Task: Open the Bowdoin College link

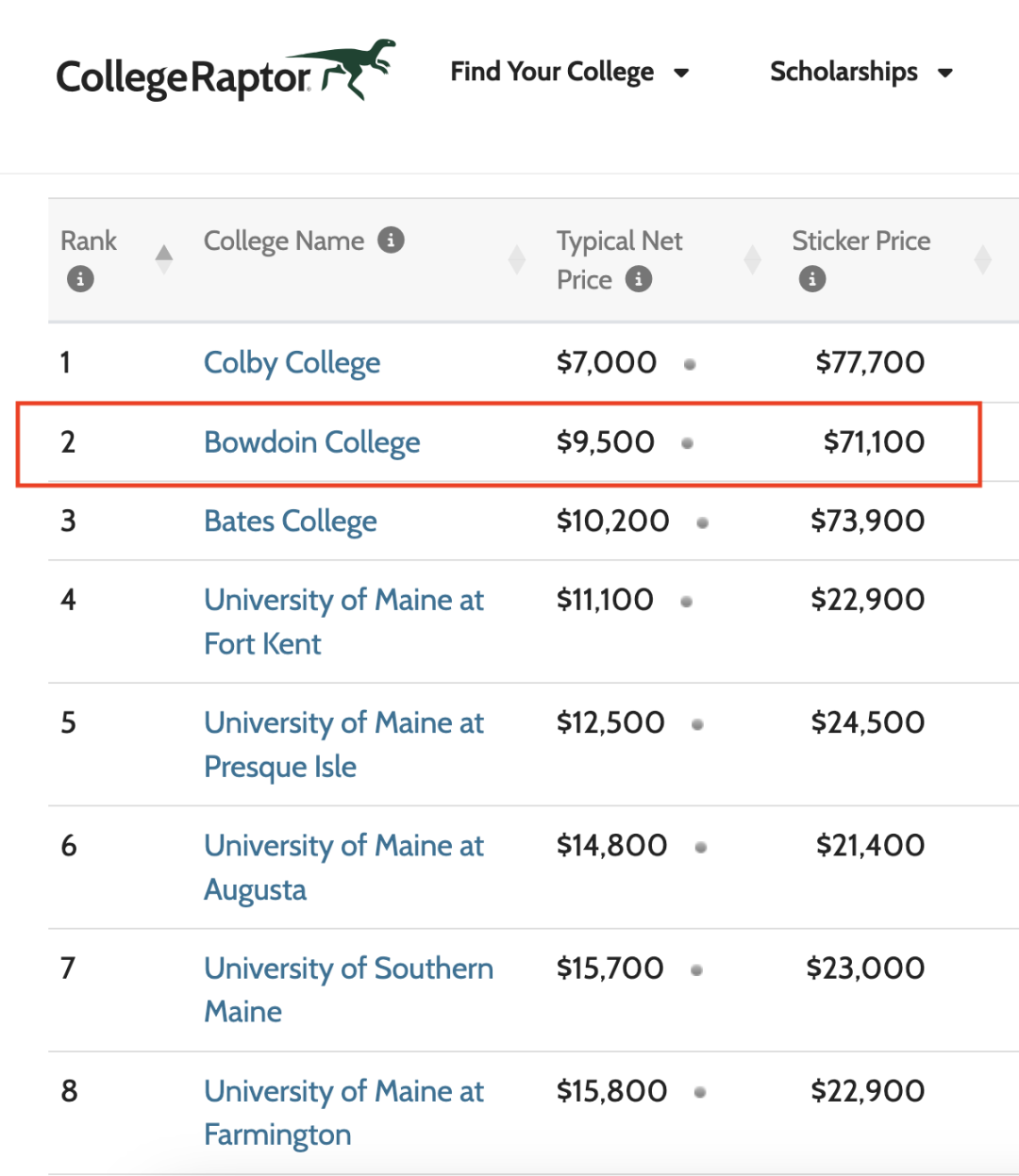Action: coord(312,442)
